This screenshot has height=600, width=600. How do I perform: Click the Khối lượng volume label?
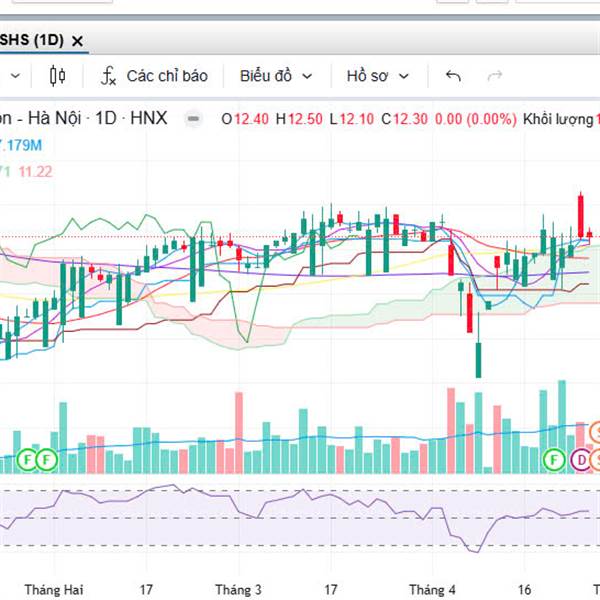tap(558, 119)
